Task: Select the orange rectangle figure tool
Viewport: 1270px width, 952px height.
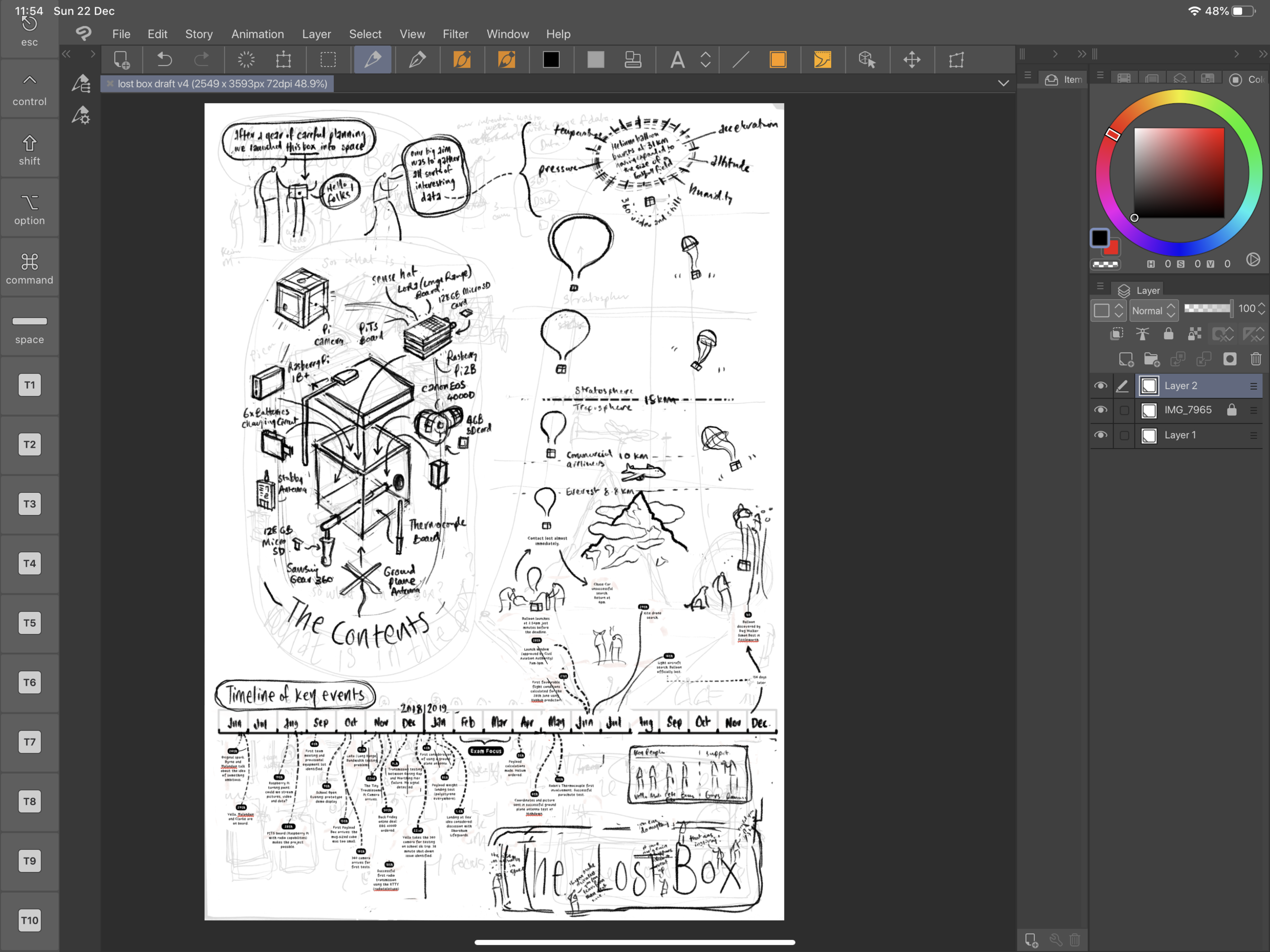Action: pos(778,60)
